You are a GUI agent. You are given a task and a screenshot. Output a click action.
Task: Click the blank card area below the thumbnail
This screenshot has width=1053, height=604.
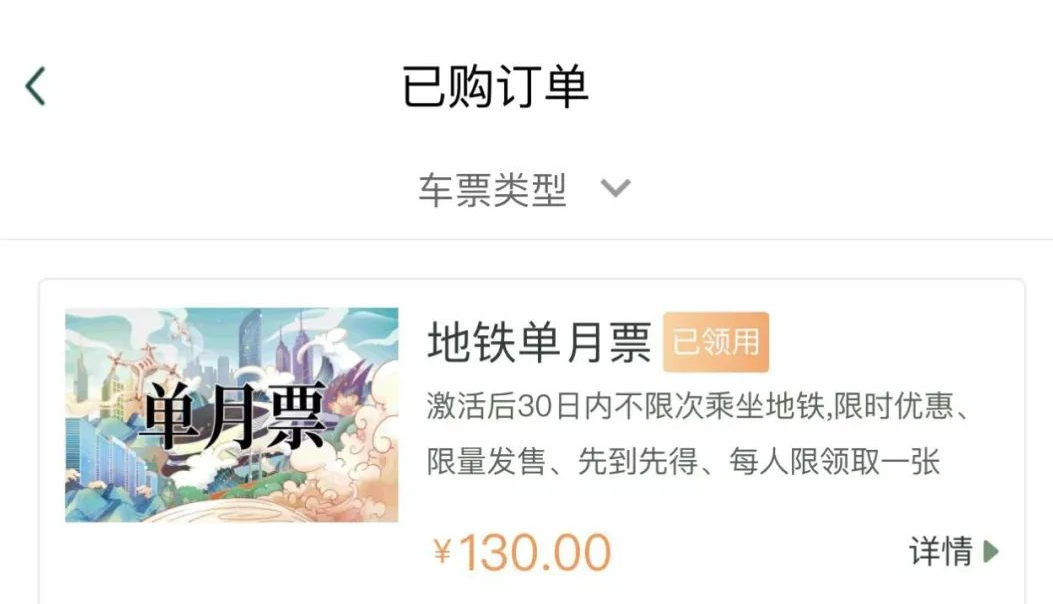[232, 561]
